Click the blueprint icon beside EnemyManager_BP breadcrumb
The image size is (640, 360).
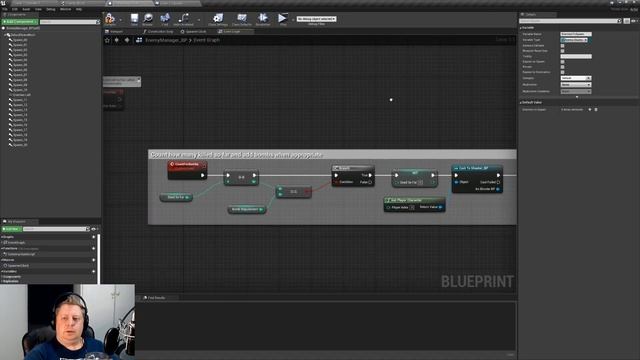tap(139, 40)
